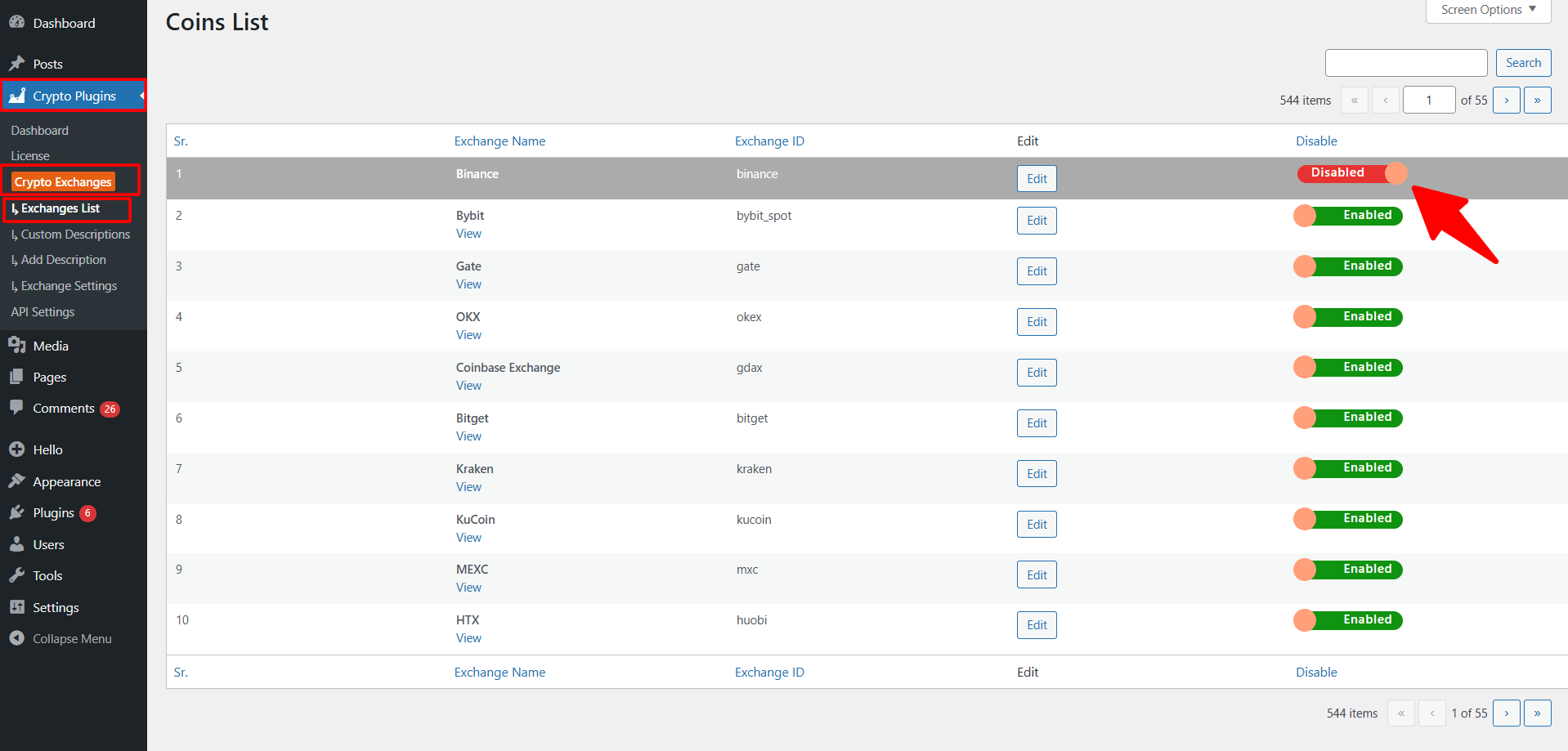Expand the Screen Options dropdown
Image resolution: width=1568 pixels, height=751 pixels.
1488,10
